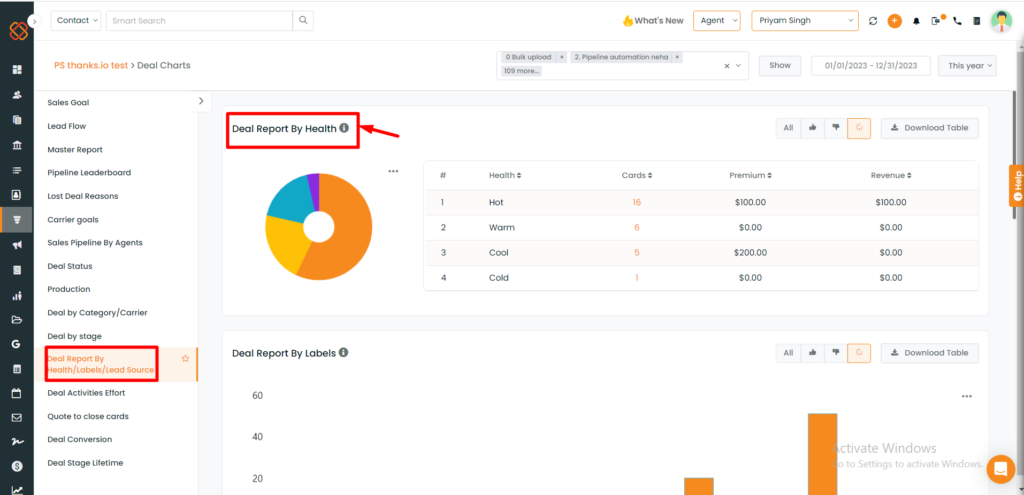
Task: Select thumbs-up filter in Deal Report By Labels
Action: [812, 353]
